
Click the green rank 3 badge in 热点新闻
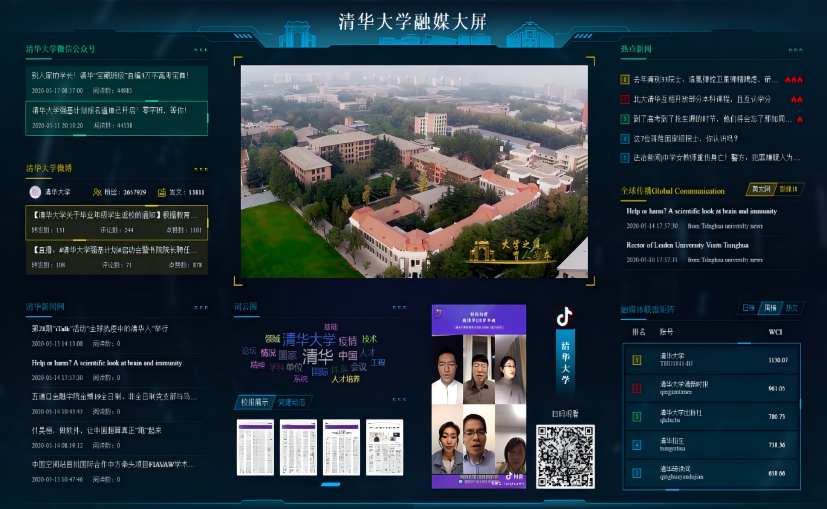point(624,119)
